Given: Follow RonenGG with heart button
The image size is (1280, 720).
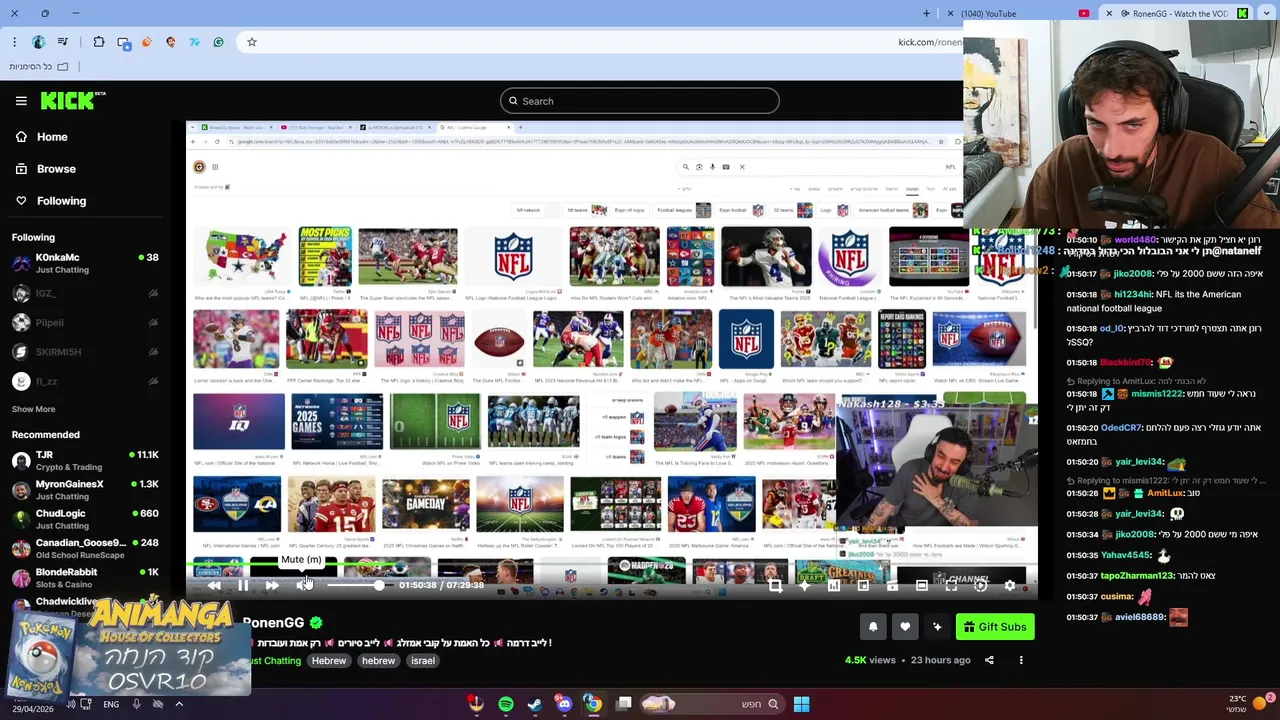Looking at the screenshot, I should (905, 627).
